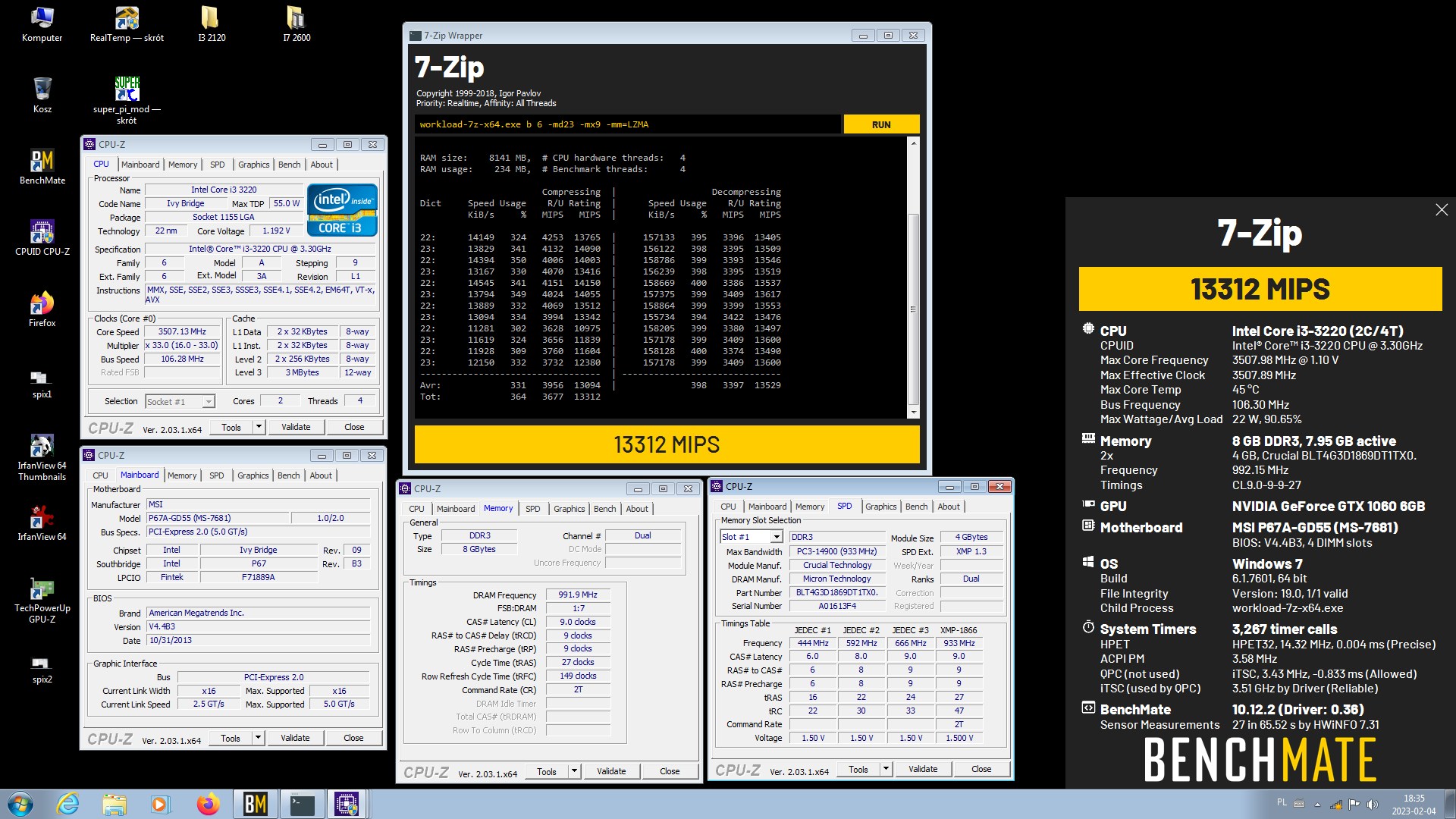Click Core Speed 3507.13 MHz value
The image size is (1456, 819).
click(182, 331)
